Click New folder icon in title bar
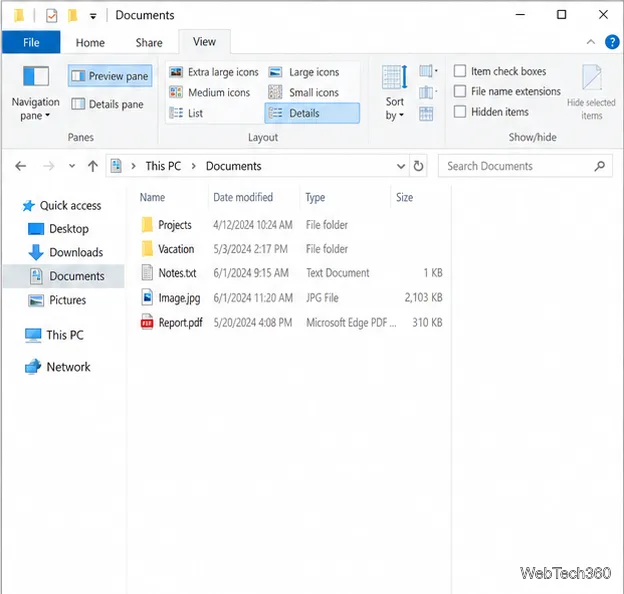 coord(73,16)
